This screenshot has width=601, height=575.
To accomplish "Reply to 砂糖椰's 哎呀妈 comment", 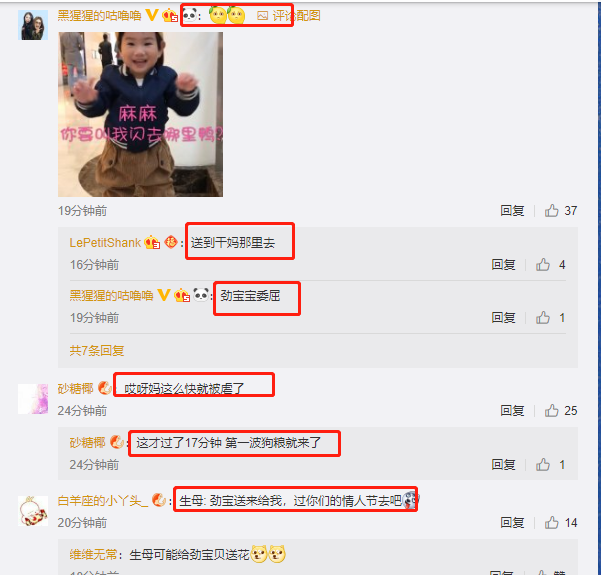I will click(x=512, y=411).
